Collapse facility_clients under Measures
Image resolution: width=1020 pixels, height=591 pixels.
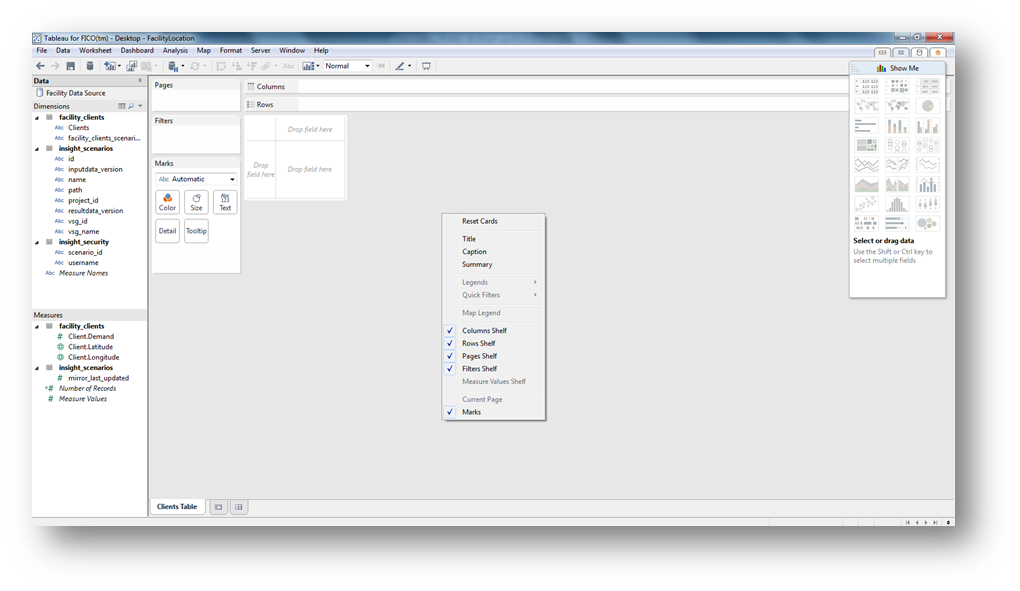point(37,326)
